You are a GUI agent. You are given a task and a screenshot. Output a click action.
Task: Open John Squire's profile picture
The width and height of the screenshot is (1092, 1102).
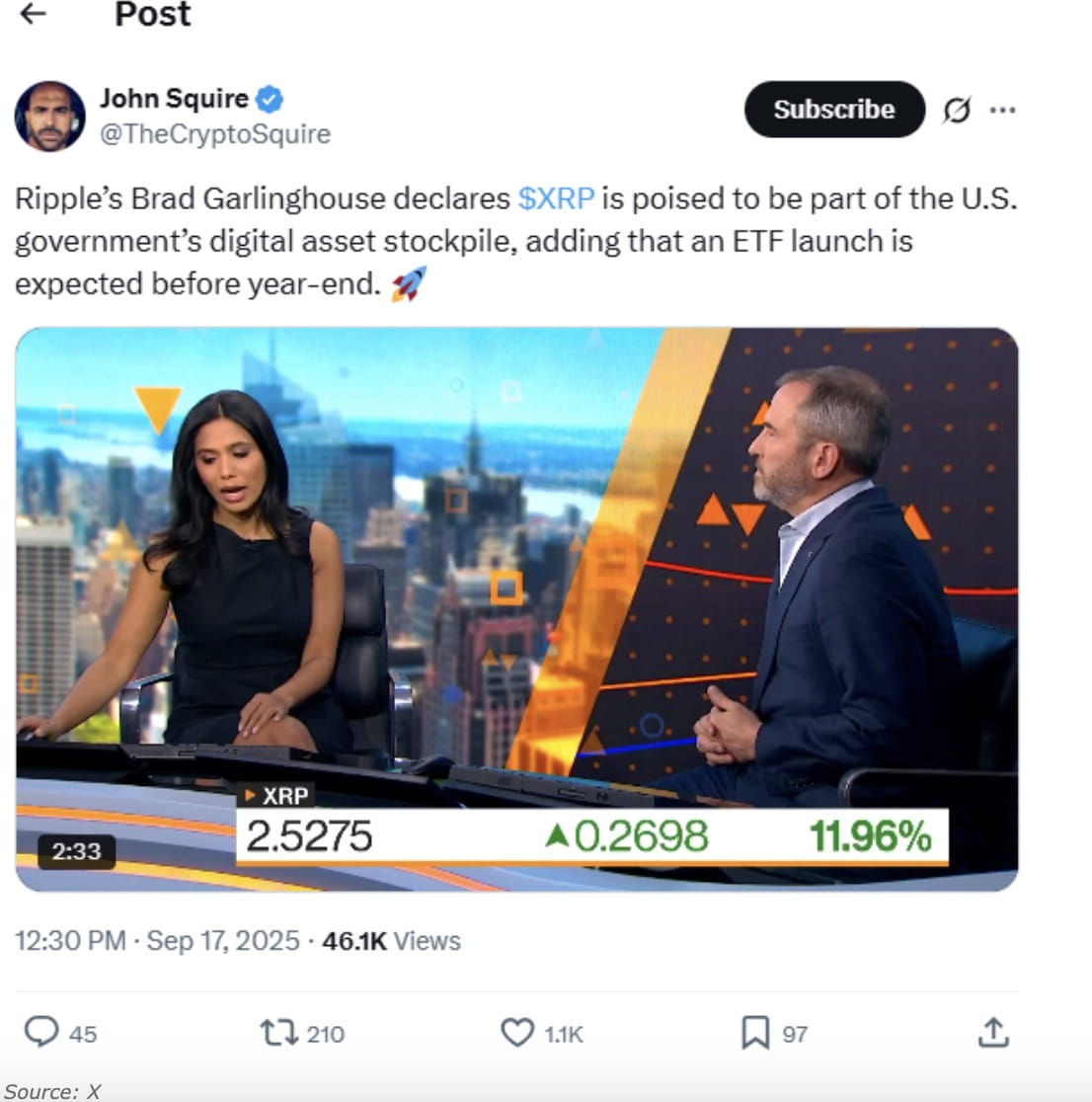(x=50, y=116)
